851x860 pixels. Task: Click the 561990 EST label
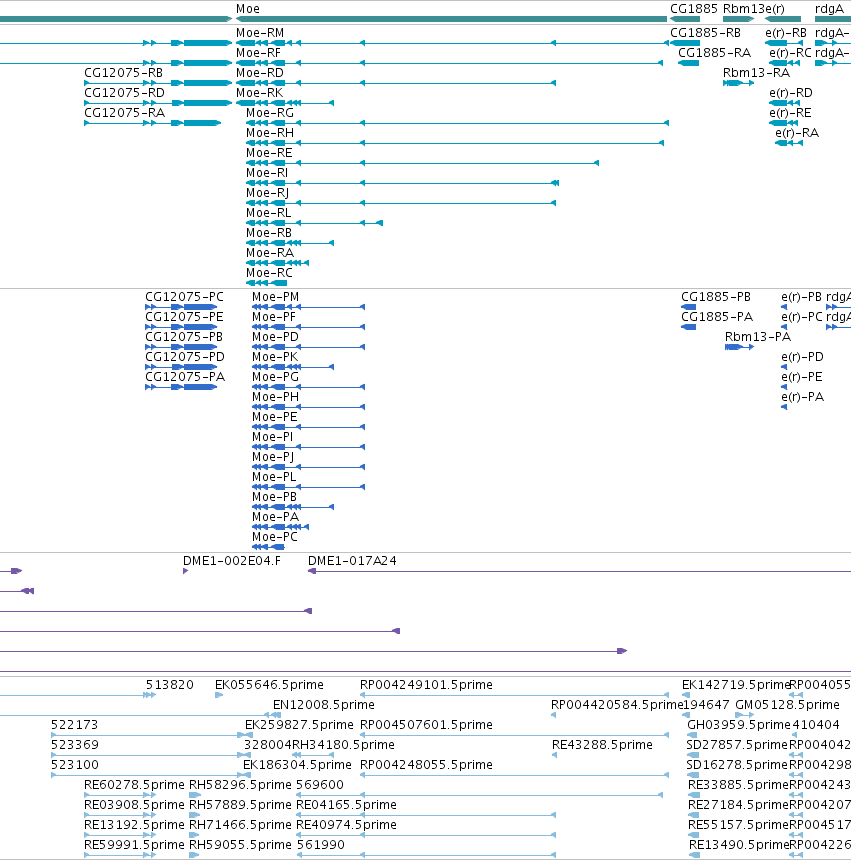pos(320,845)
